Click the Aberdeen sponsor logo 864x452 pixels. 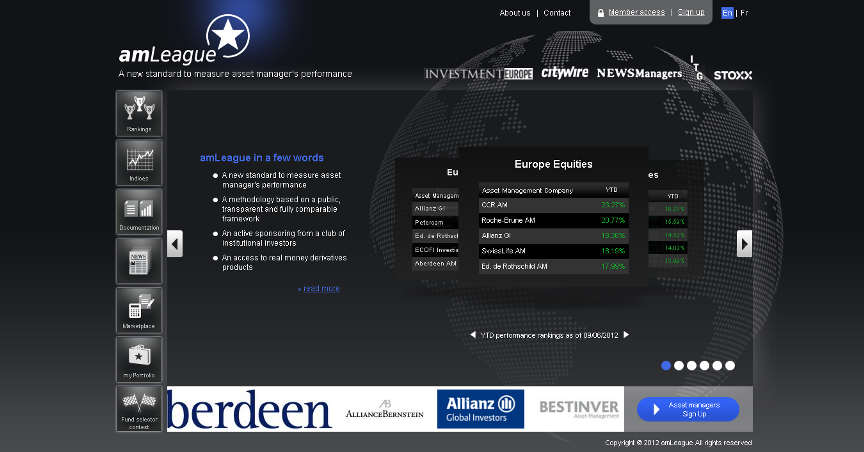coord(249,409)
